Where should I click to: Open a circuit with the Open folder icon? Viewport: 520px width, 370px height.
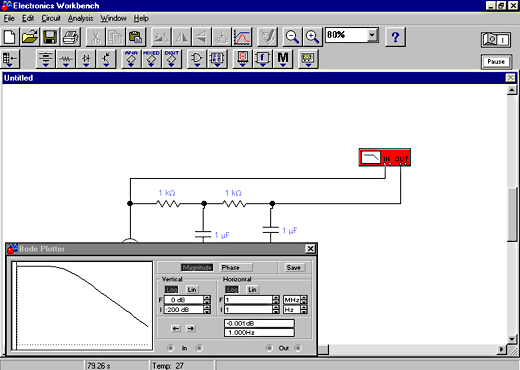pyautogui.click(x=30, y=37)
